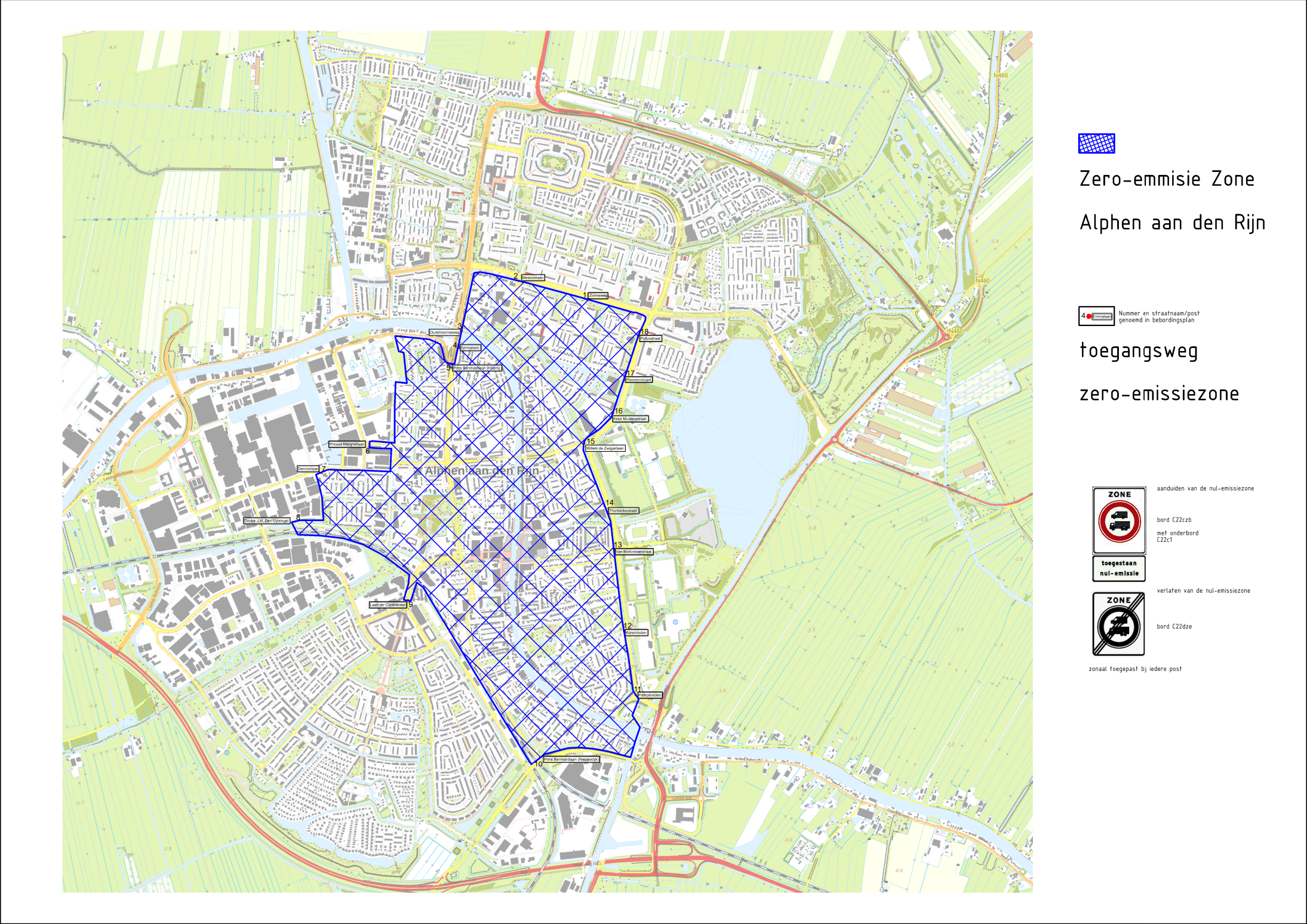
Task: Click the Korenmolen street label
Action: (636, 633)
